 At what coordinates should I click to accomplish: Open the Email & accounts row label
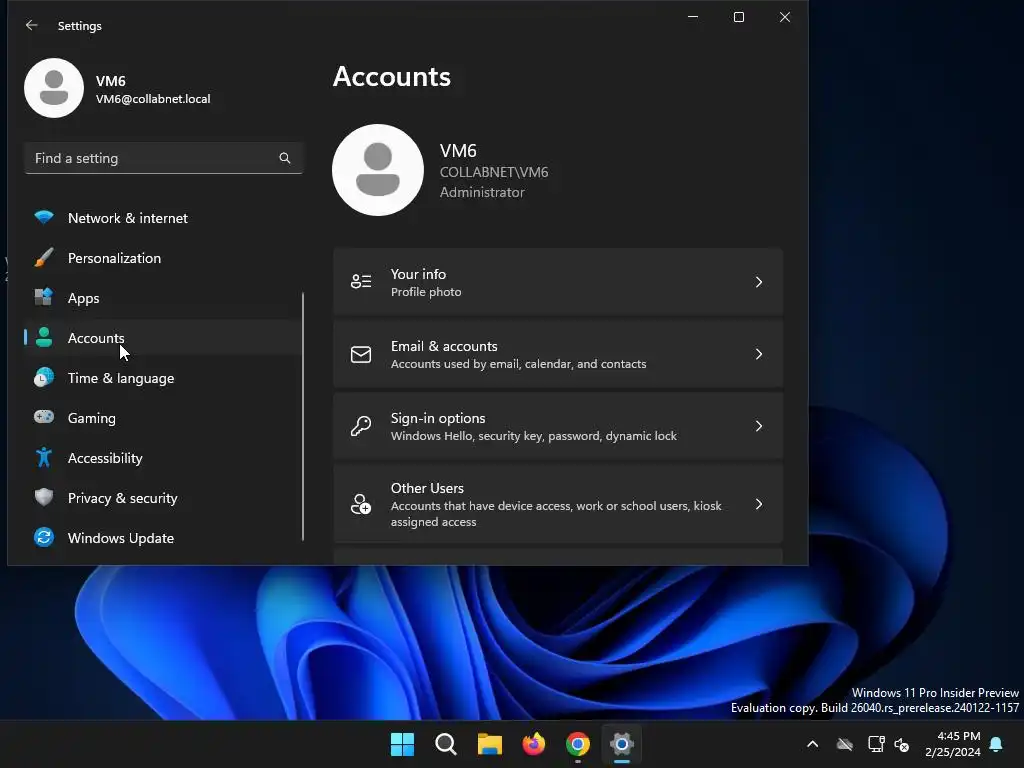(x=444, y=346)
